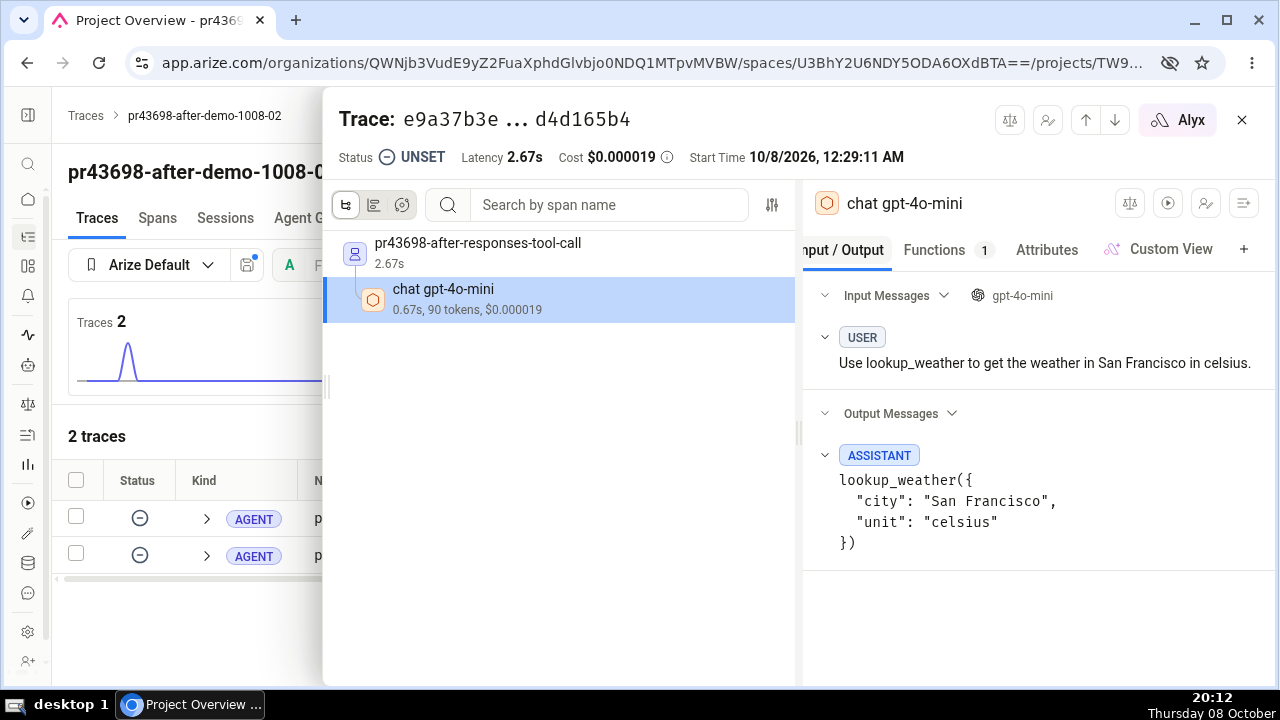Image resolution: width=1280 pixels, height=720 pixels.
Task: Click the invite user icon in sidebar
Action: [28, 662]
